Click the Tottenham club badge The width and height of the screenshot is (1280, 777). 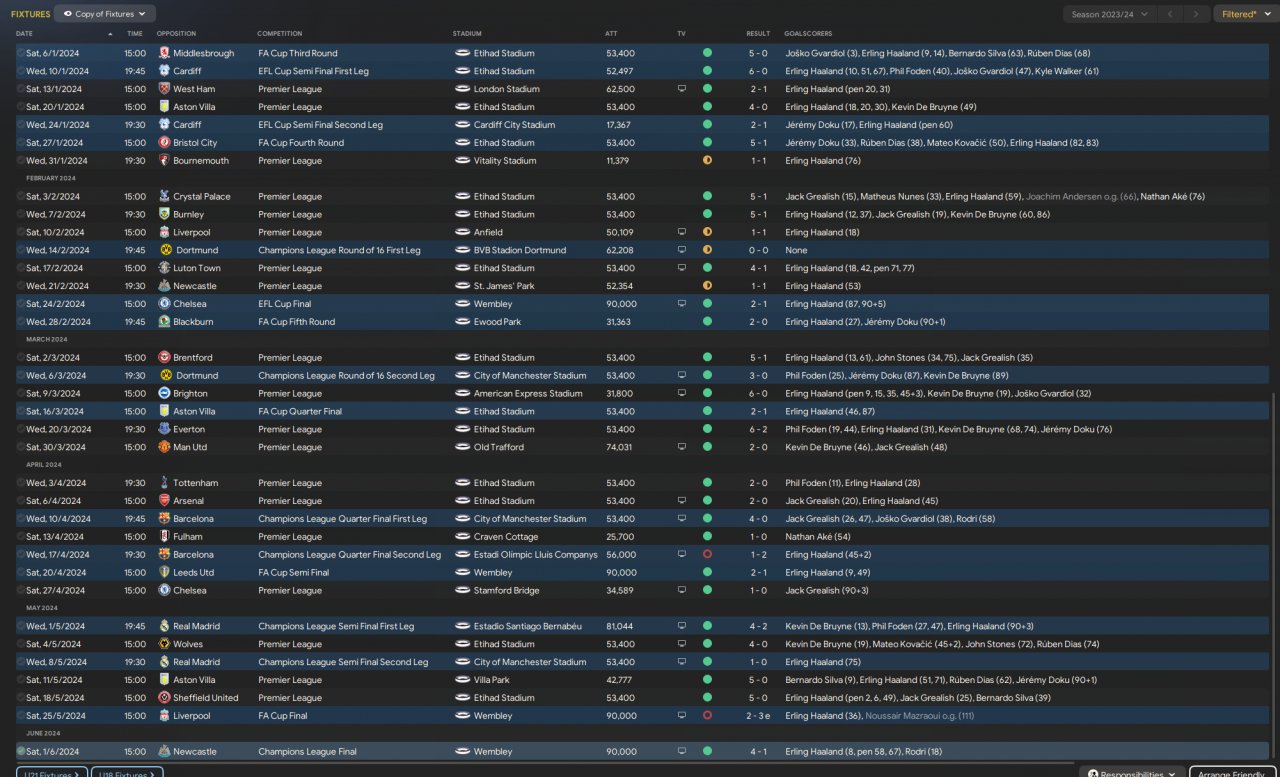coord(165,483)
